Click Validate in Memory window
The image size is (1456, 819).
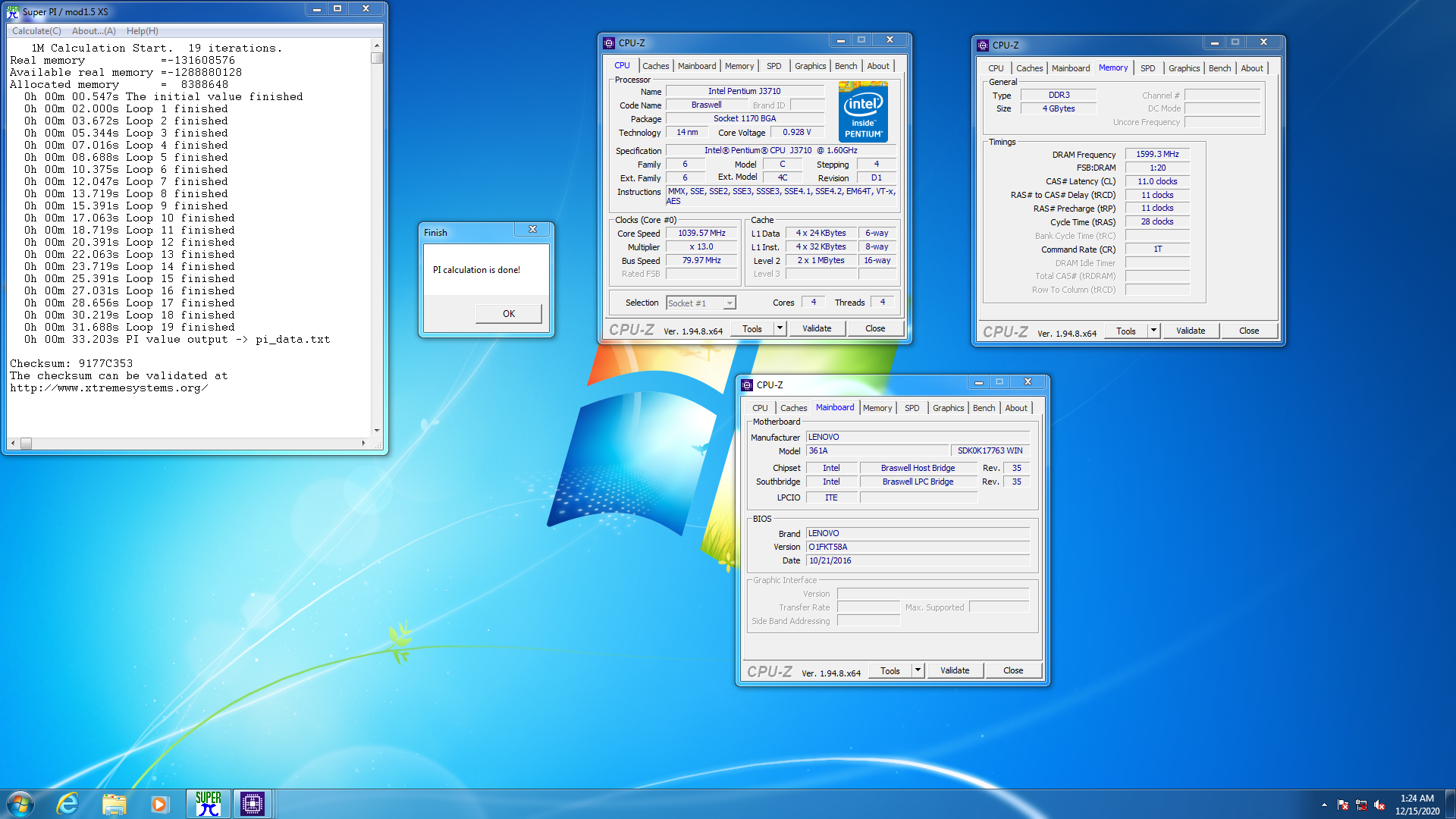click(x=1191, y=331)
